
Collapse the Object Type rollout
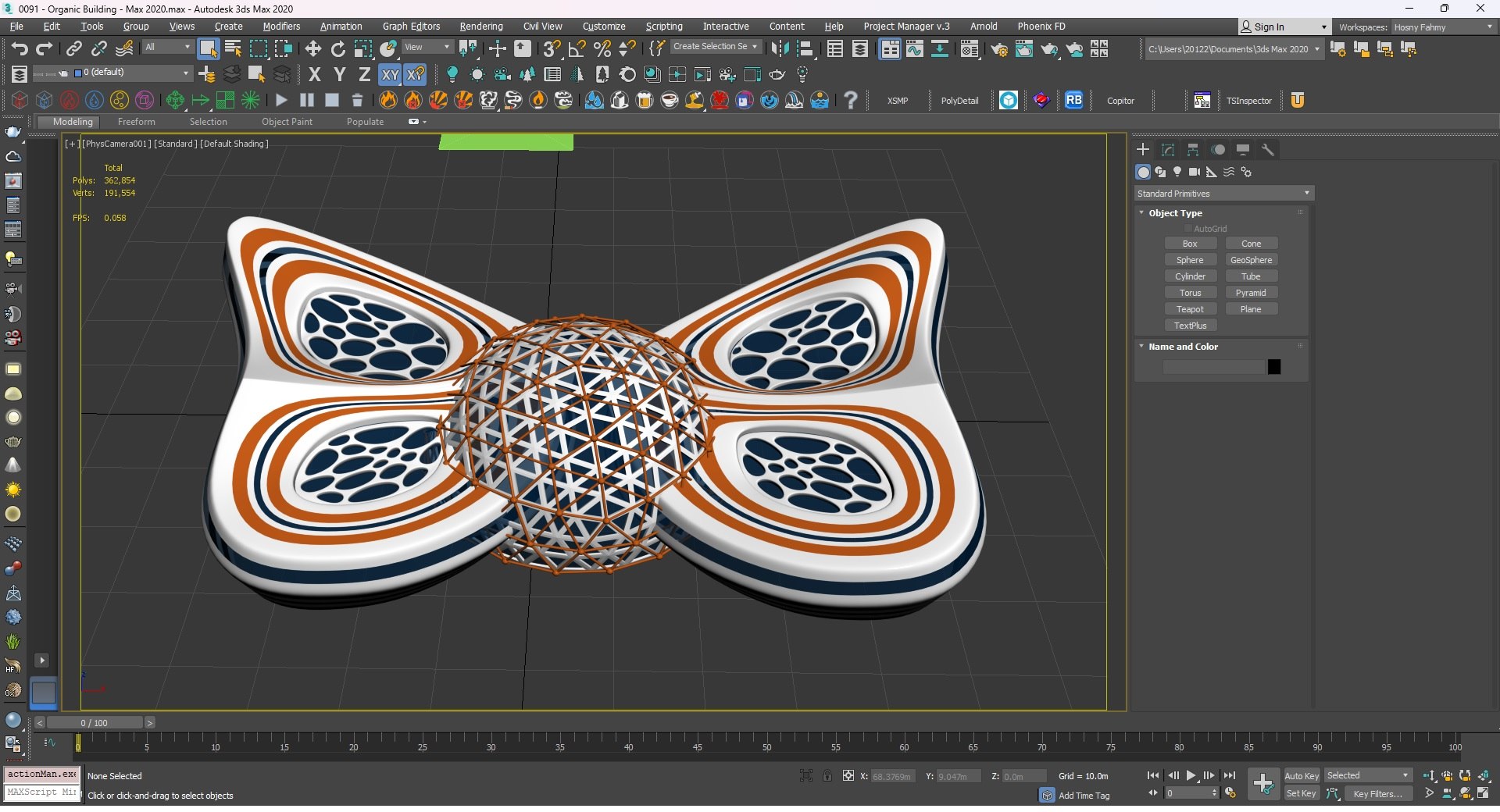pos(1174,213)
